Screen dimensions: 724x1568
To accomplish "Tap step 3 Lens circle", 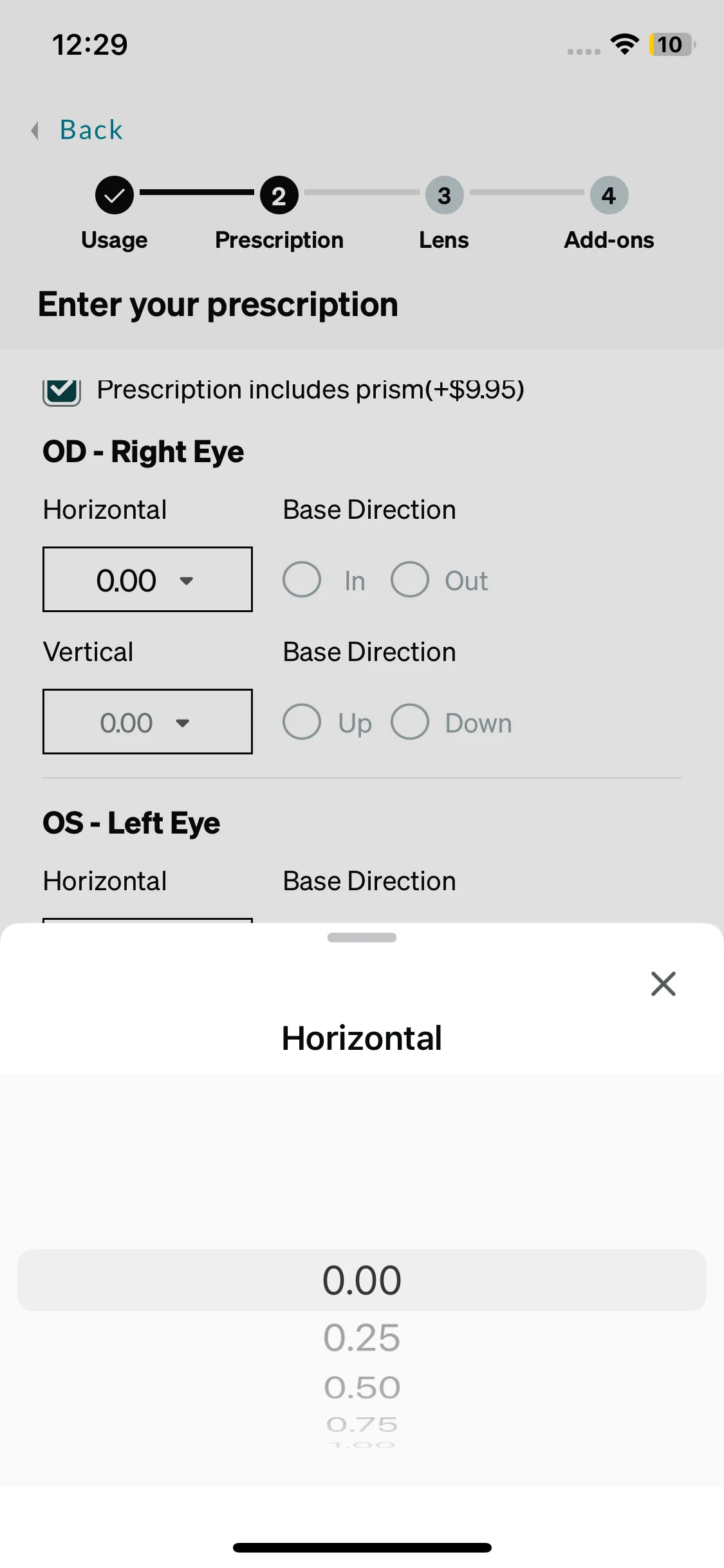I will point(444,195).
